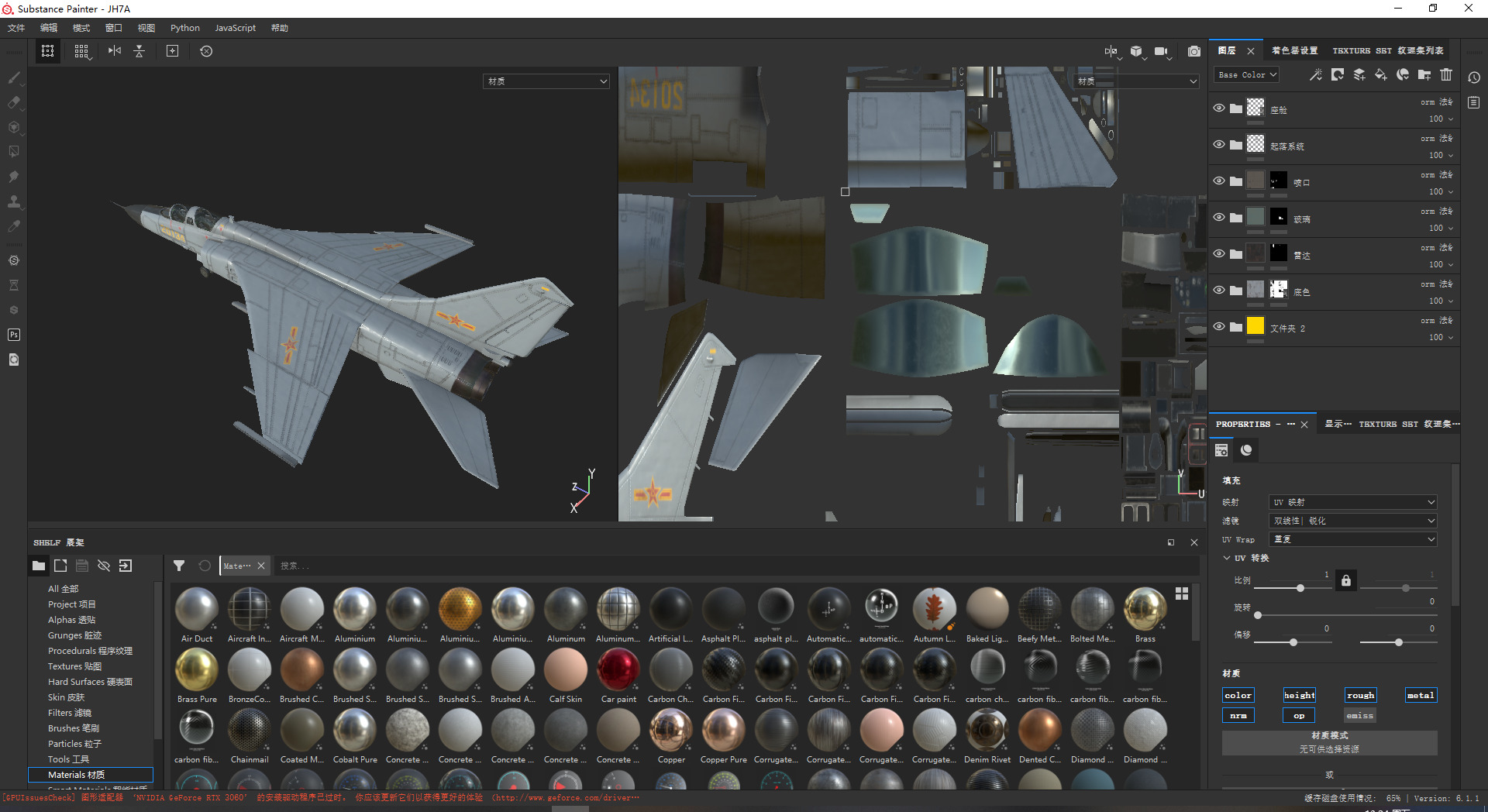Select the transform frame tool in the top toolbar
This screenshot has width=1488, height=812.
click(48, 51)
